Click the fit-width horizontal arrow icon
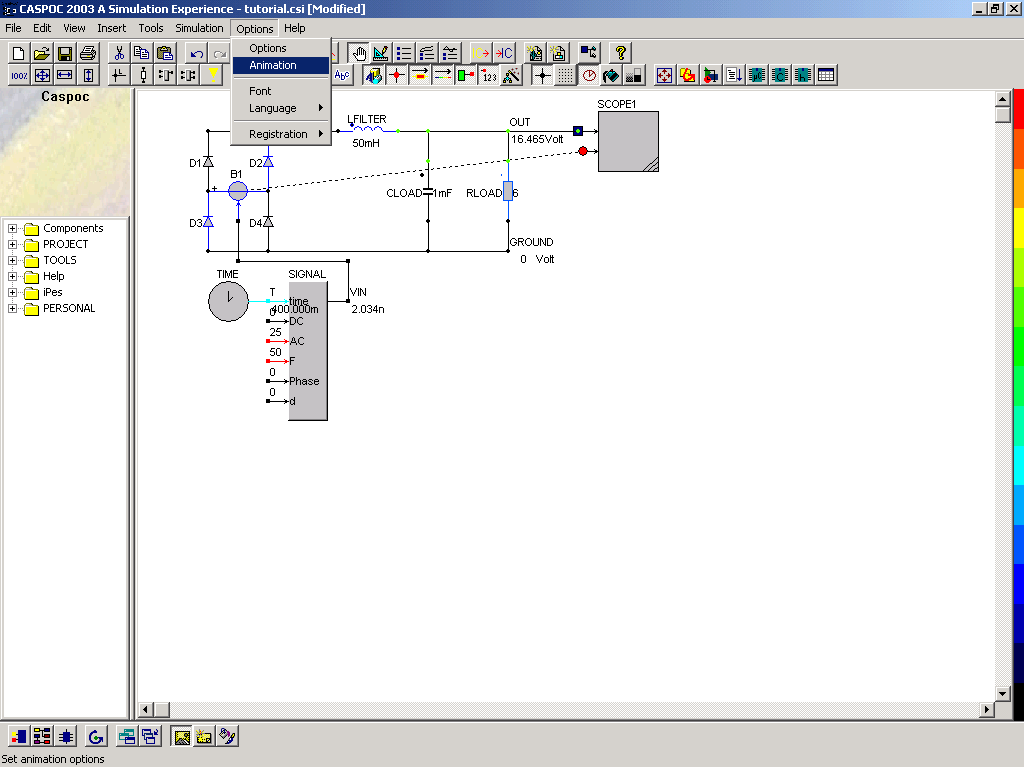Screen dimensions: 1024x768 65,76
